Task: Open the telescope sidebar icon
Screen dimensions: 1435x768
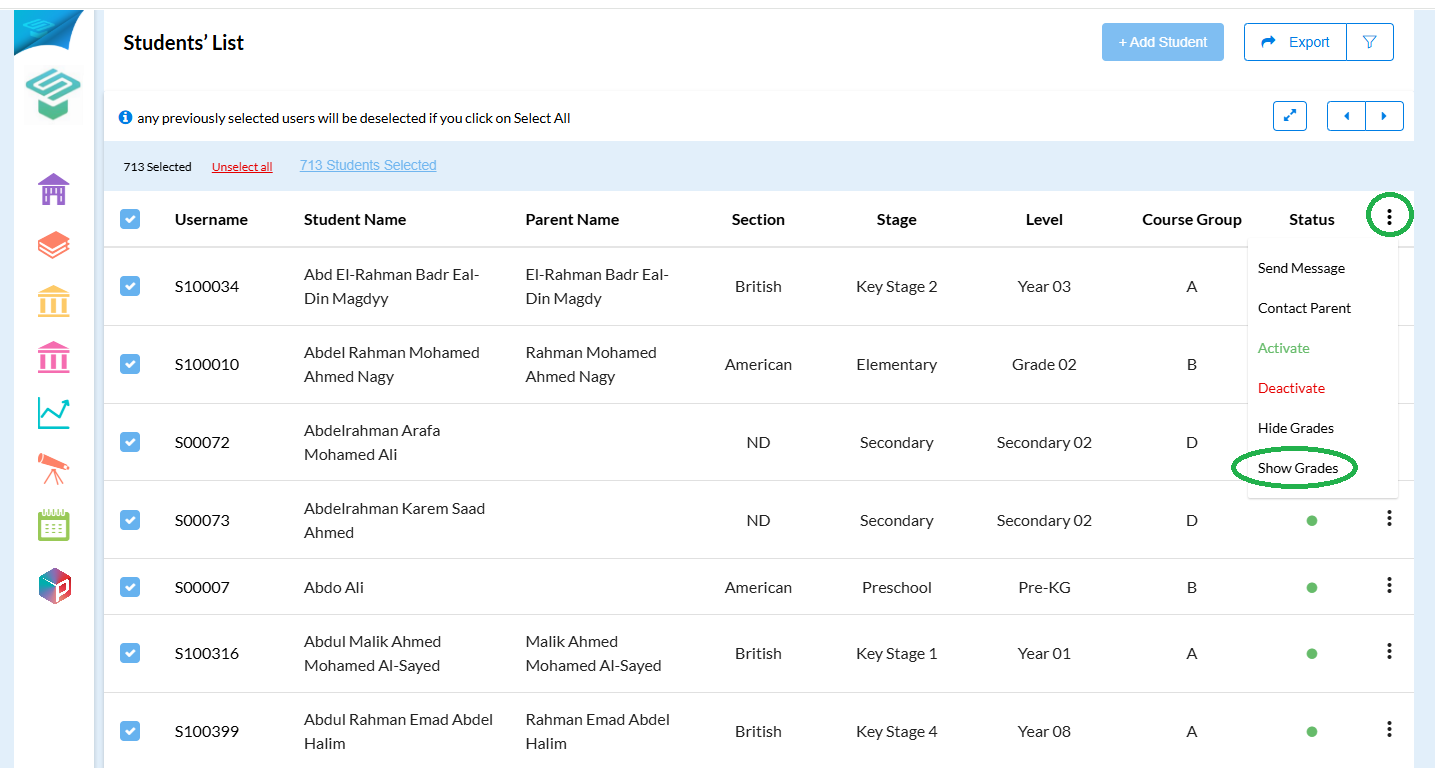Action: pos(53,468)
